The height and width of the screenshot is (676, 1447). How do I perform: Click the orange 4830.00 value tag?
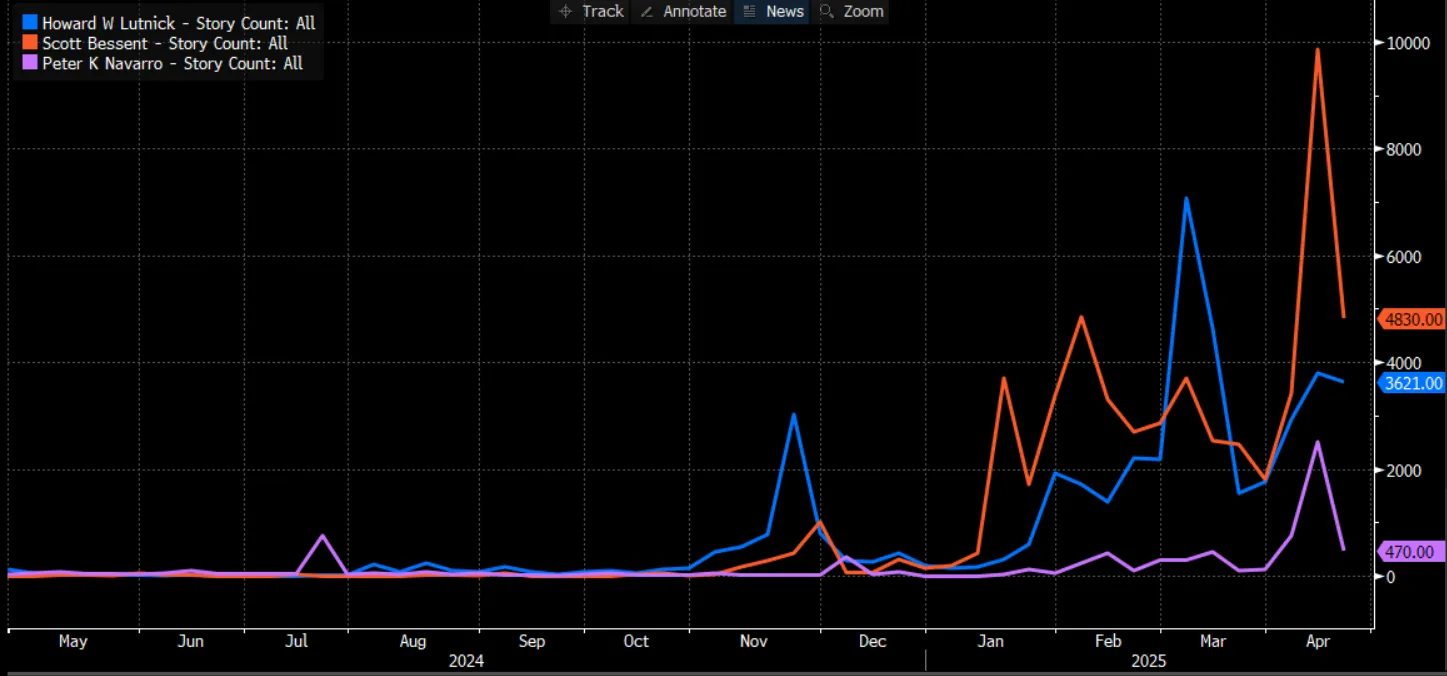pos(1413,319)
